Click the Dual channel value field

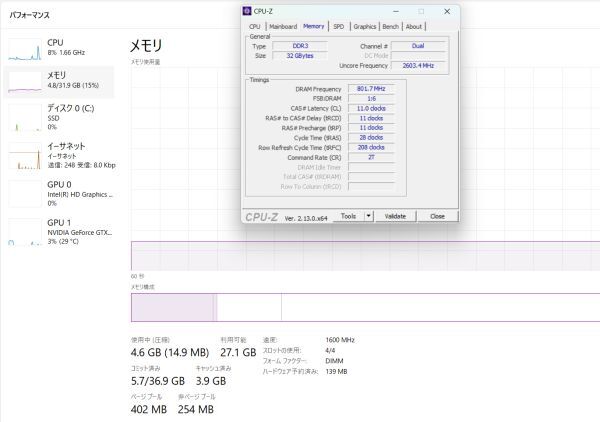pyautogui.click(x=418, y=46)
